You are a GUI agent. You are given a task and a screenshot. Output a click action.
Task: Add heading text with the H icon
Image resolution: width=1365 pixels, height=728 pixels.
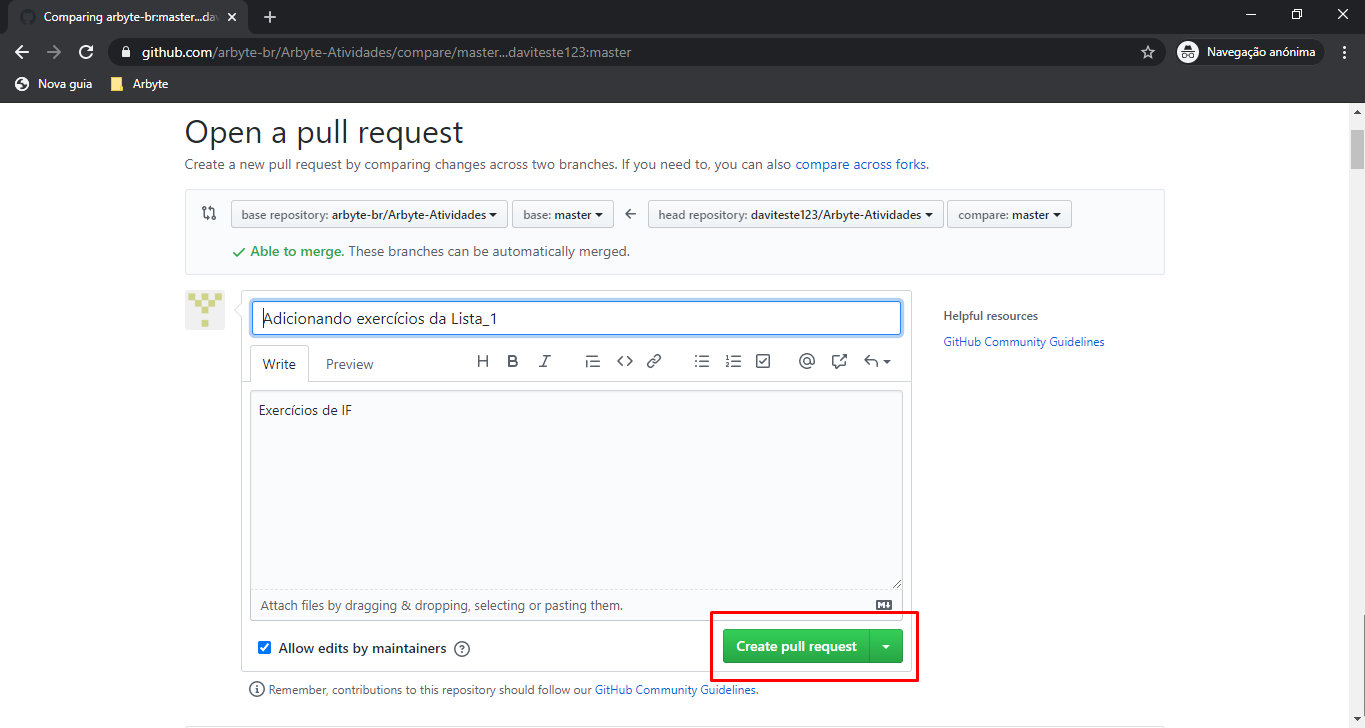click(x=483, y=362)
